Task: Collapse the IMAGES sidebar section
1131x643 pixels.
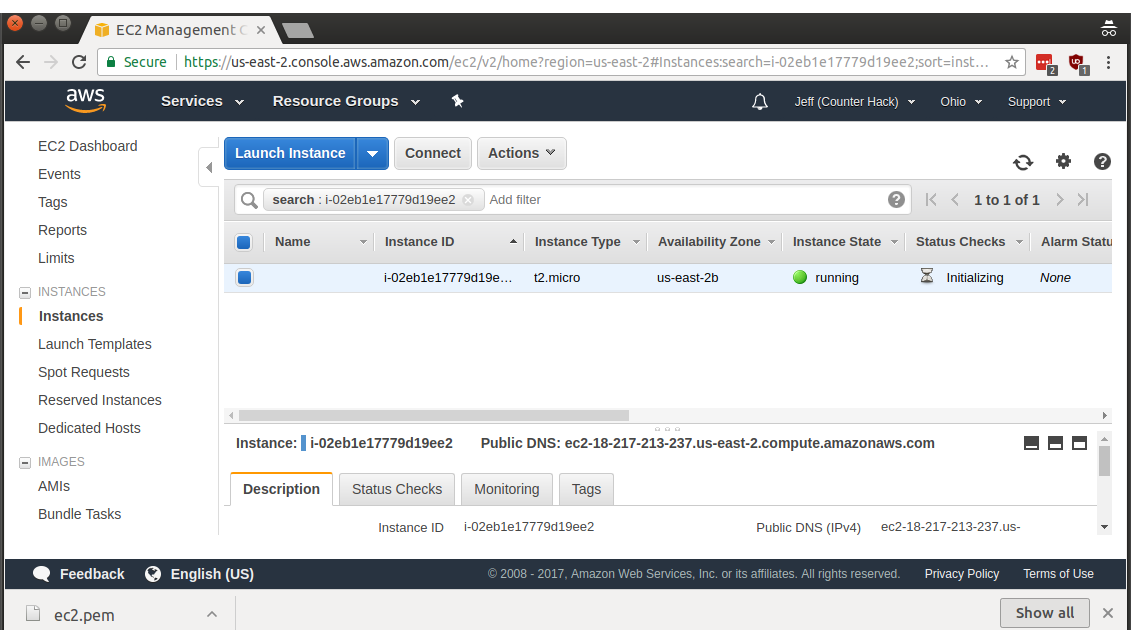Action: point(25,463)
